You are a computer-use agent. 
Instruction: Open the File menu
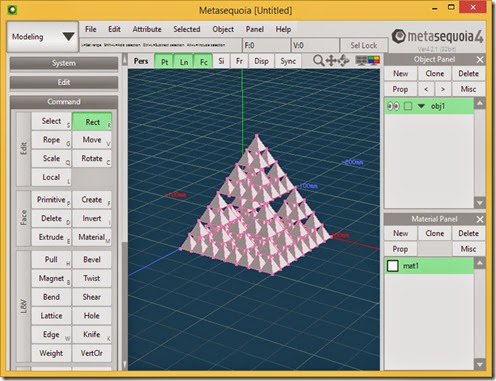tap(90, 29)
